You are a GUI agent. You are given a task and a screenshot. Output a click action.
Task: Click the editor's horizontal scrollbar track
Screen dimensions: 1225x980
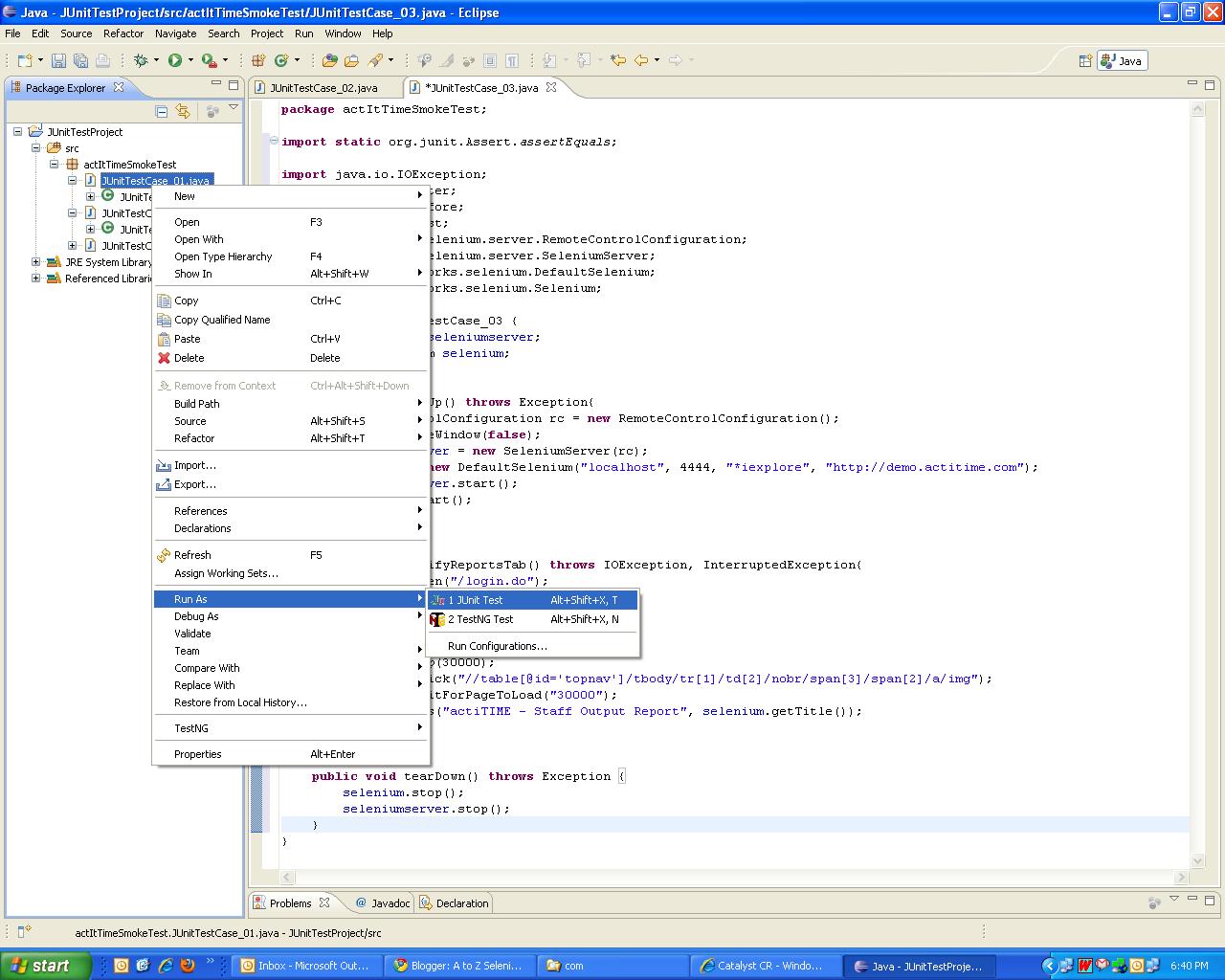727,877
